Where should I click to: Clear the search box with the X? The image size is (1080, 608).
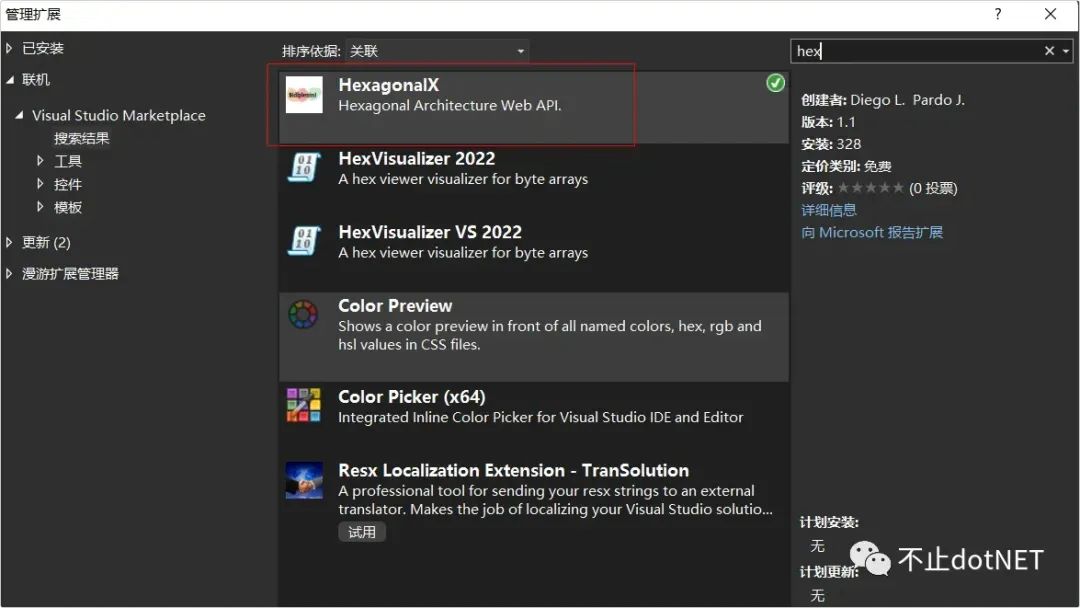pos(1049,50)
